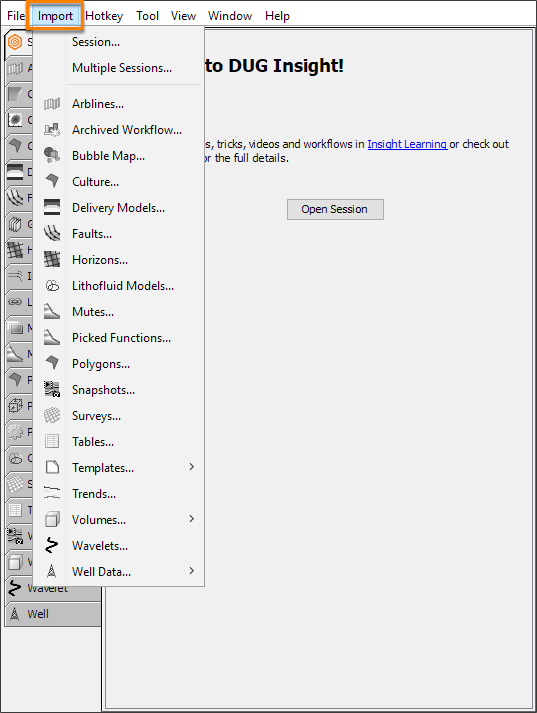
Task: Import Culture... from the menu
Action: (118, 182)
